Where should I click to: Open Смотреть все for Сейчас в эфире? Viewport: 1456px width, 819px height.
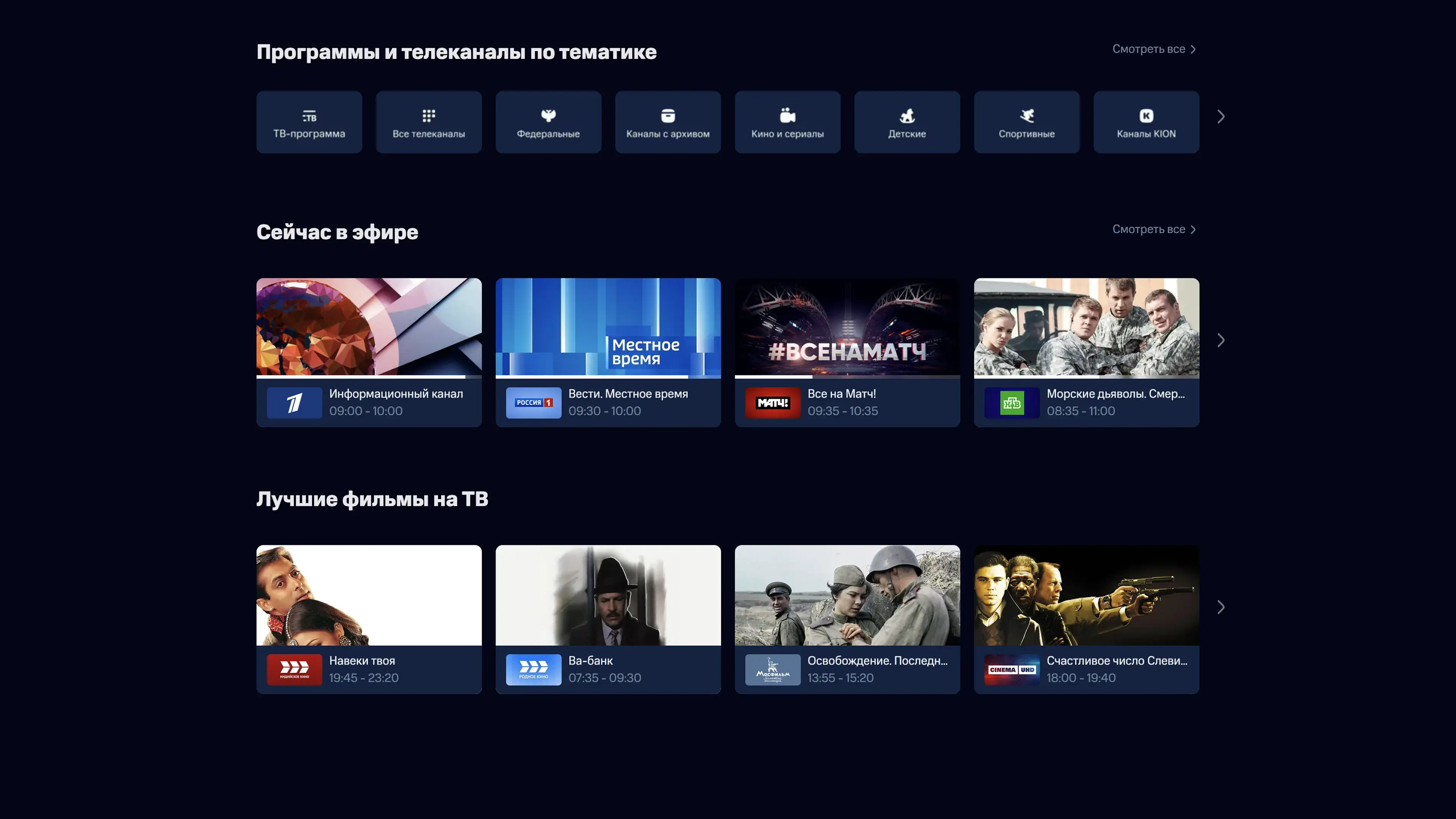[x=1153, y=229]
